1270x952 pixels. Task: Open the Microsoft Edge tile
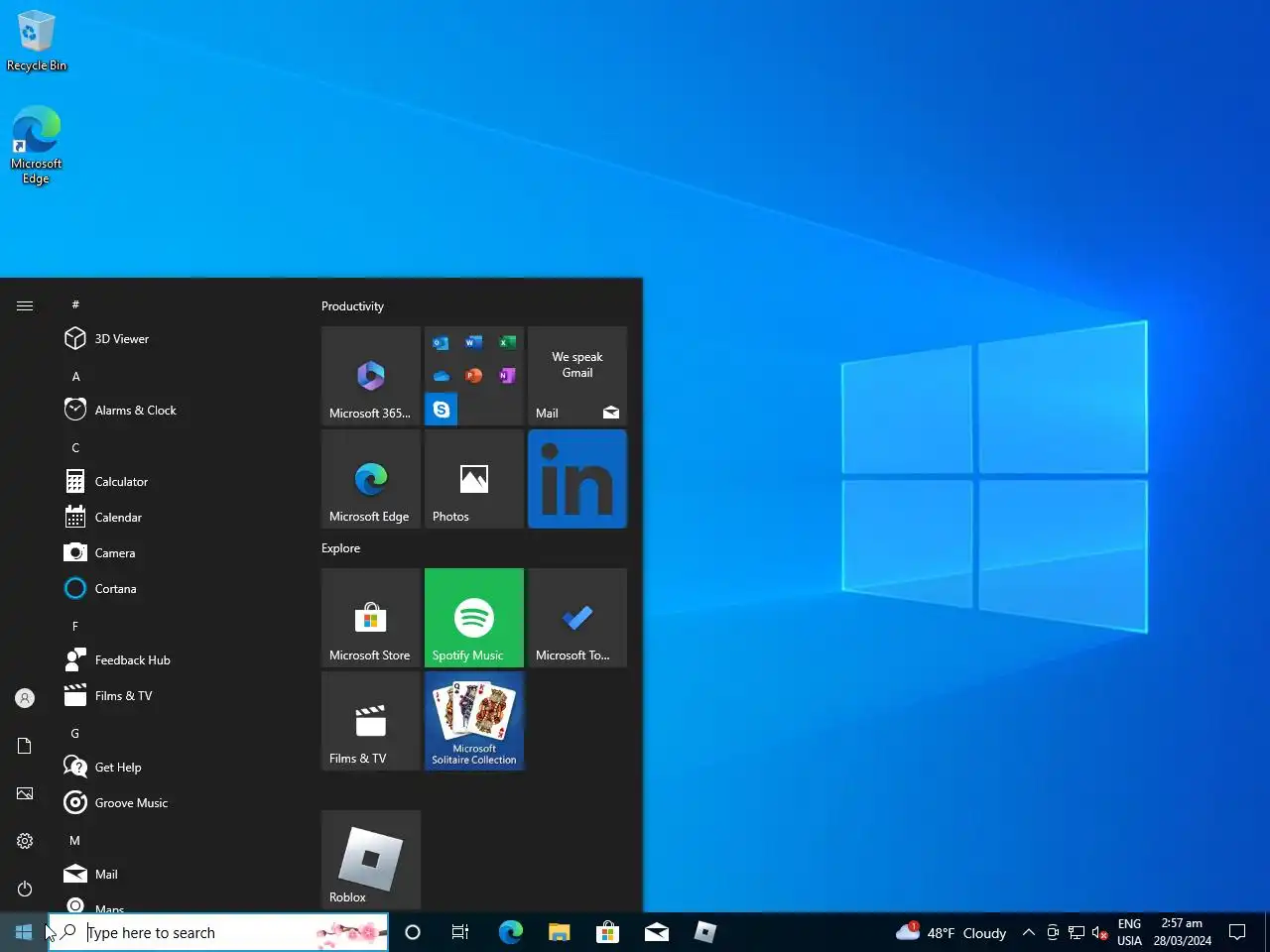click(x=371, y=479)
